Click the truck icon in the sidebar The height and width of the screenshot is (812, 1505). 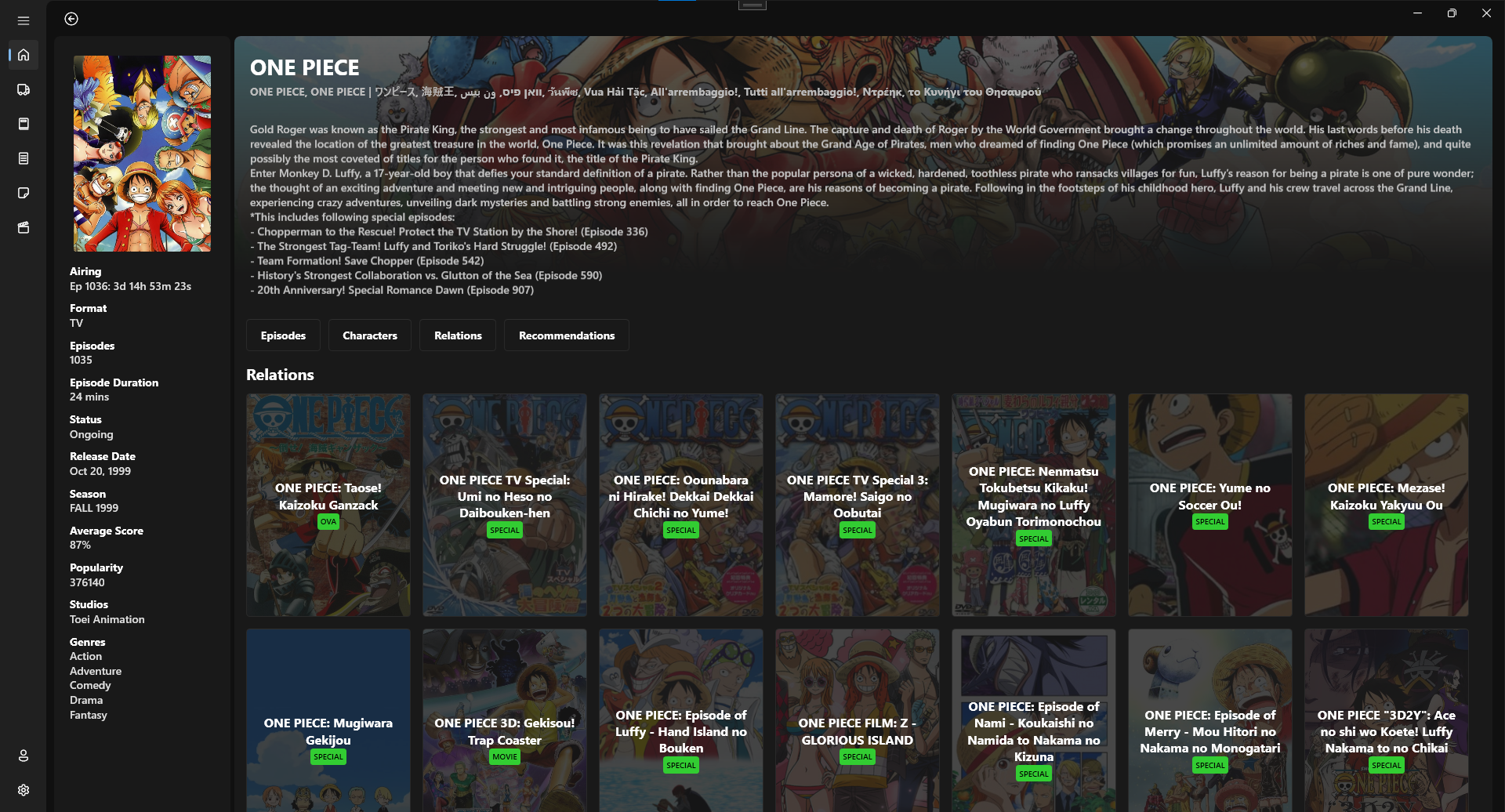(x=24, y=89)
